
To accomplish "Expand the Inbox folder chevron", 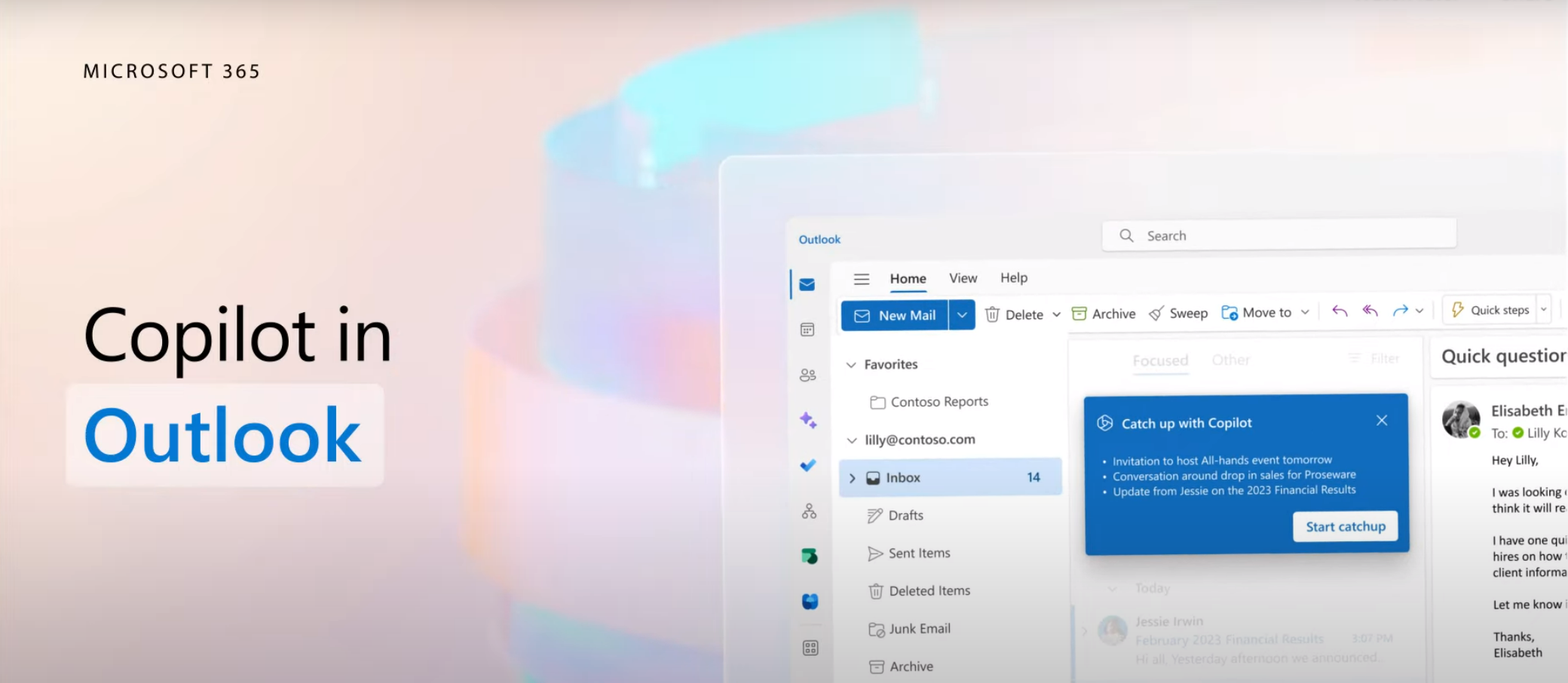I will pos(853,478).
